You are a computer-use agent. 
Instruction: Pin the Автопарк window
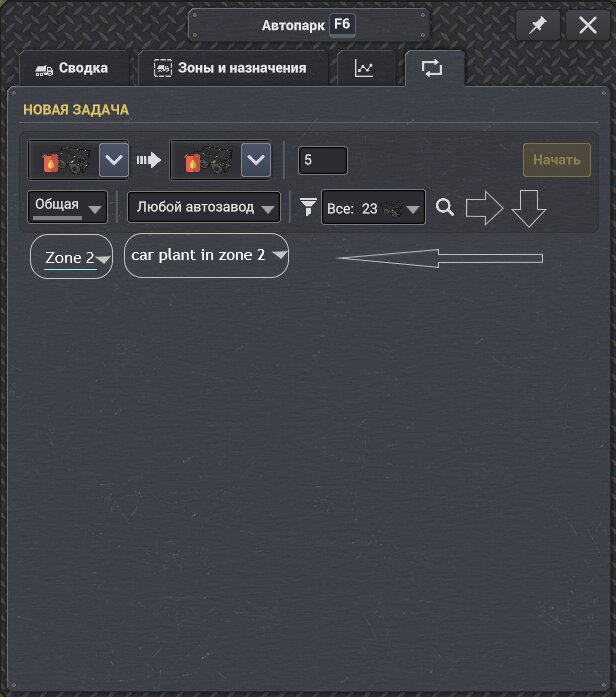pyautogui.click(x=538, y=25)
